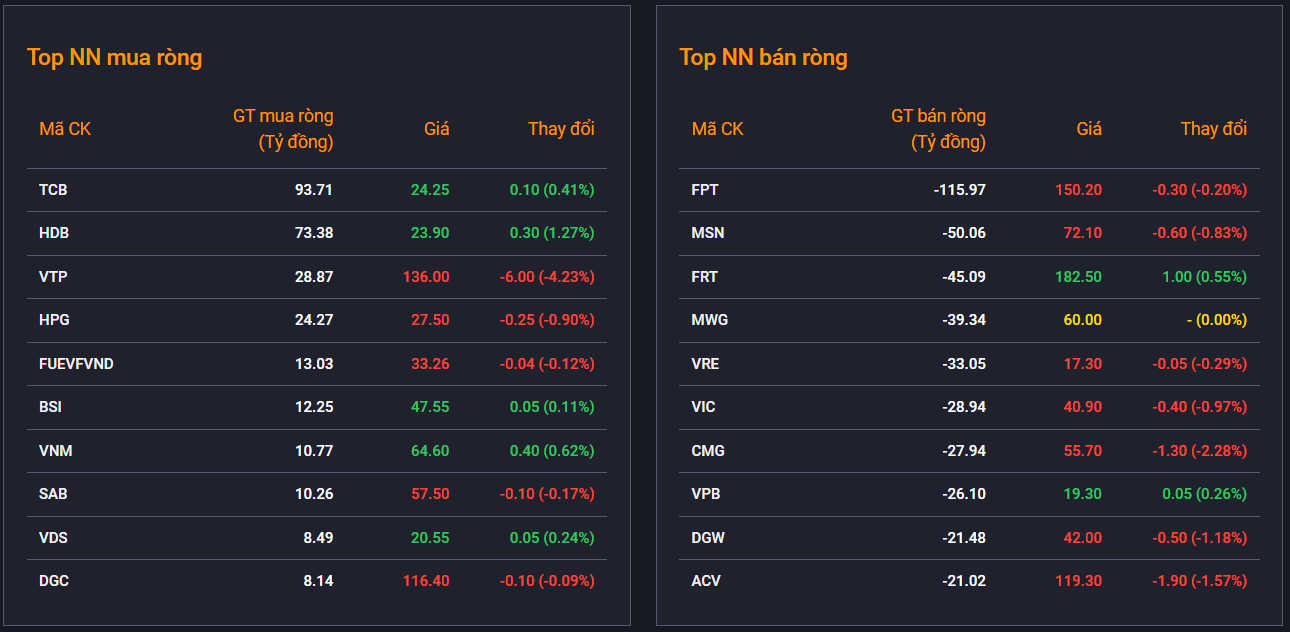Click the 'Top NN mua ròng' heading
The height and width of the screenshot is (632, 1290).
[115, 58]
